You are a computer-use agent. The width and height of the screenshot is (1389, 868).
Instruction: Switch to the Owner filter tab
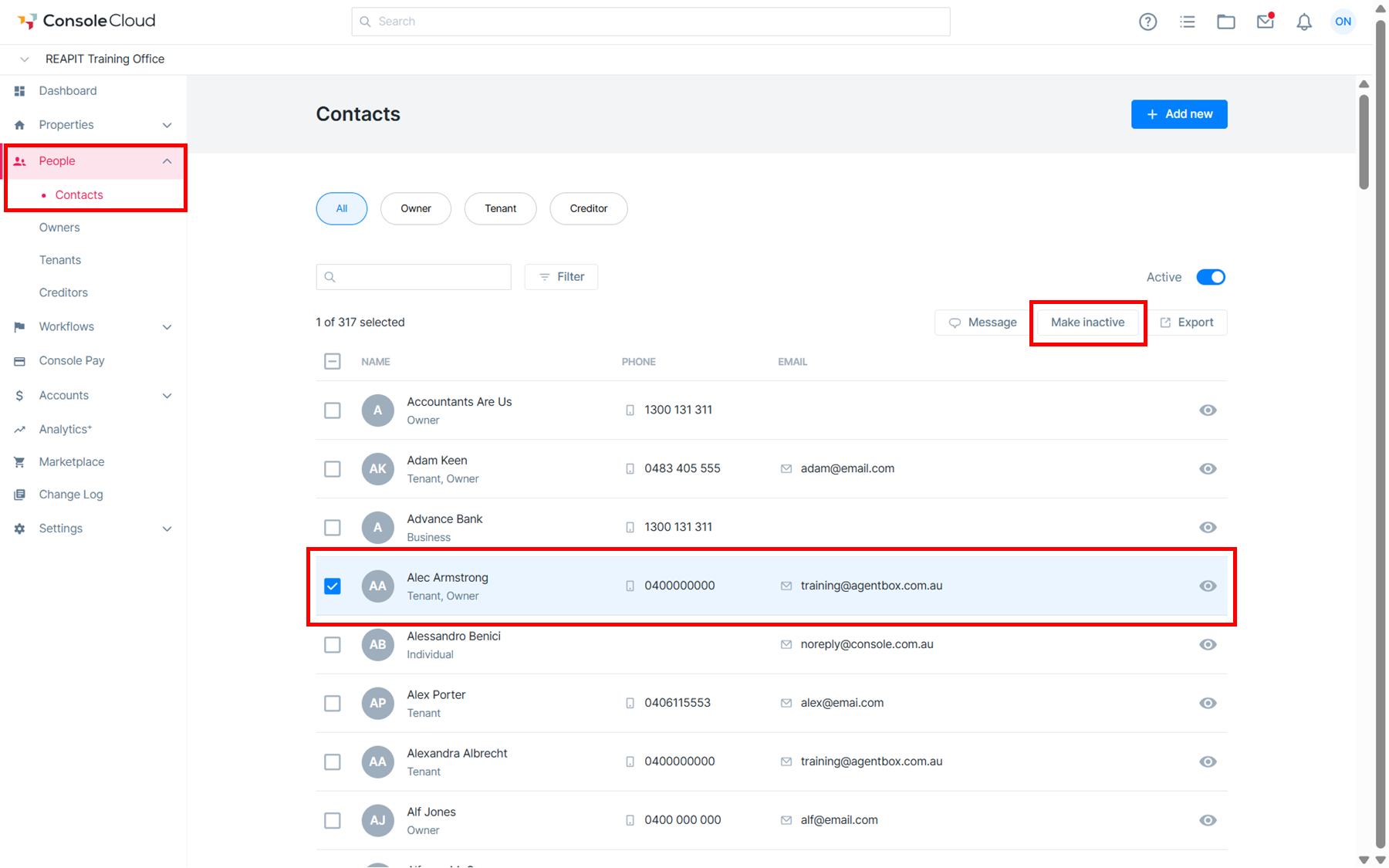[x=416, y=209]
